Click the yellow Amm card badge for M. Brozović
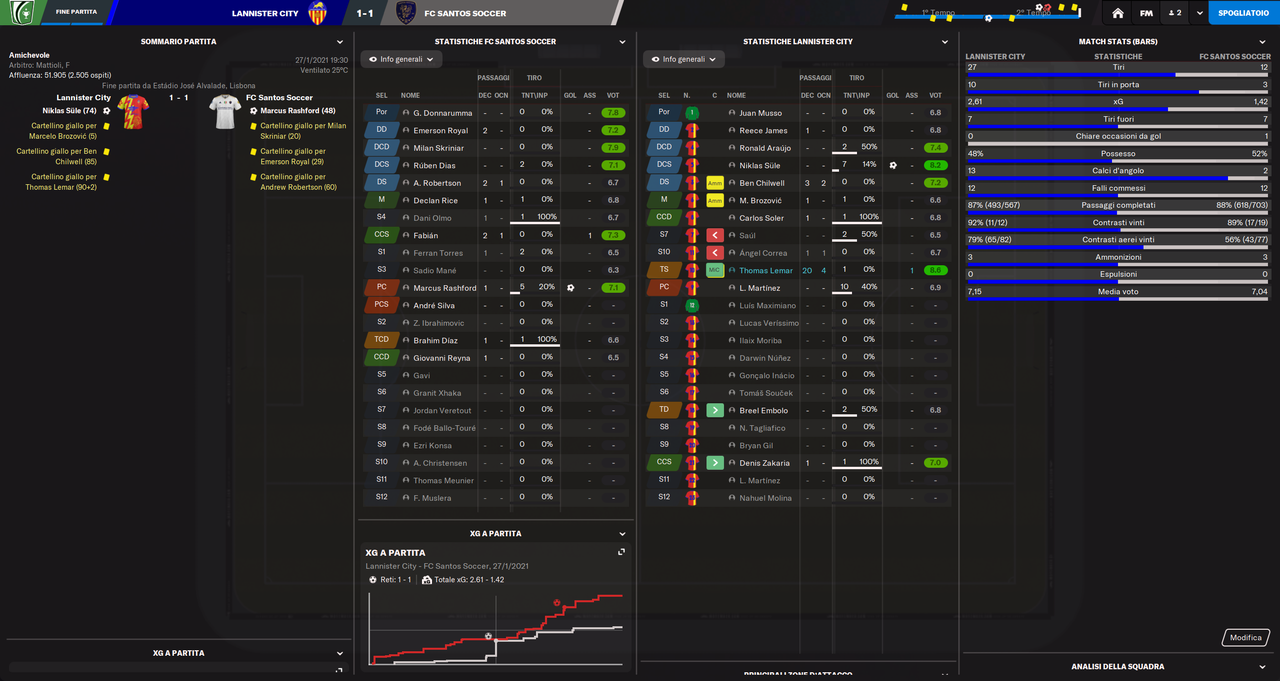The image size is (1280, 681). click(715, 200)
